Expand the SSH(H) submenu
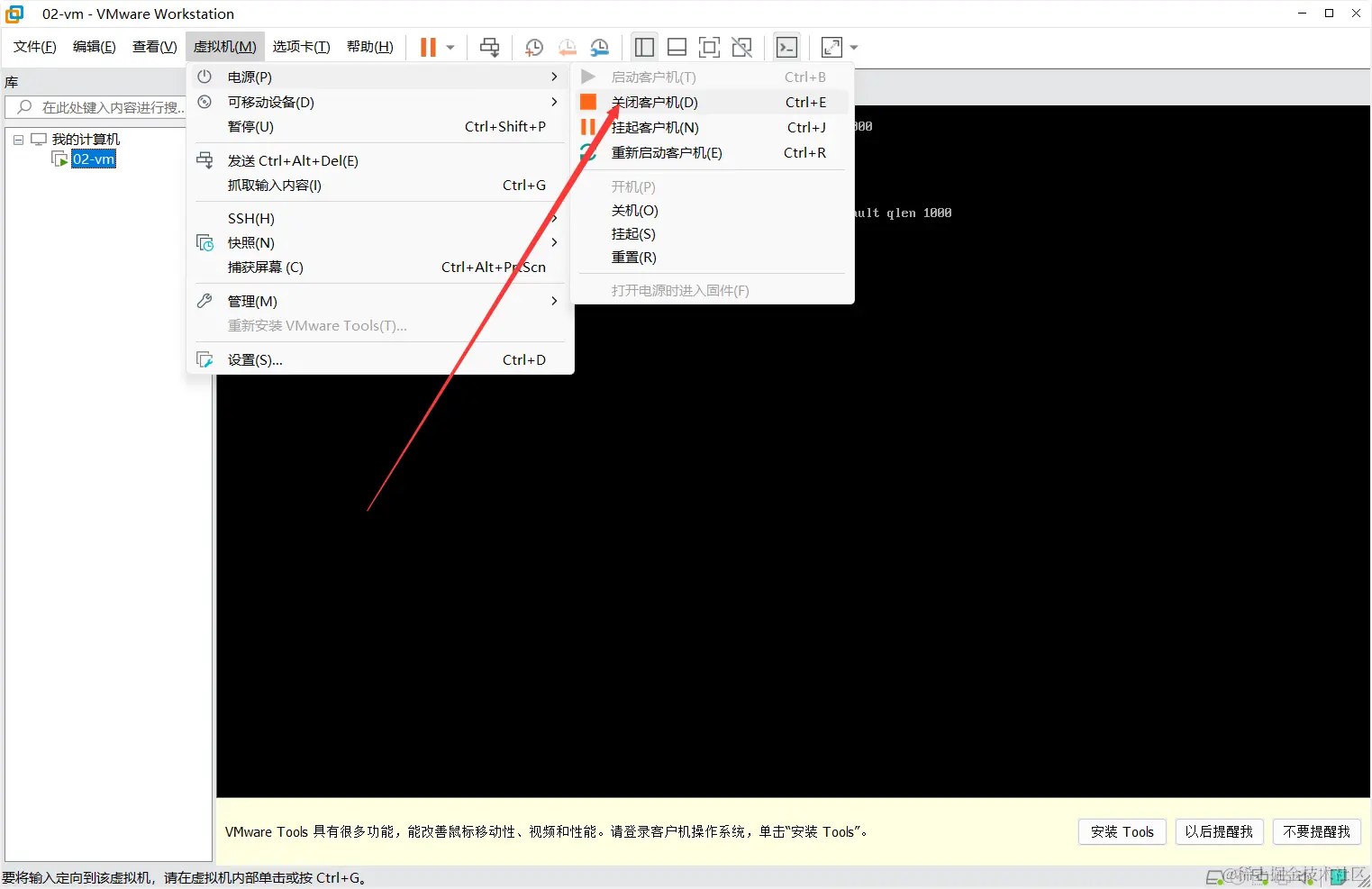Viewport: 1372px width, 889px height. point(379,218)
